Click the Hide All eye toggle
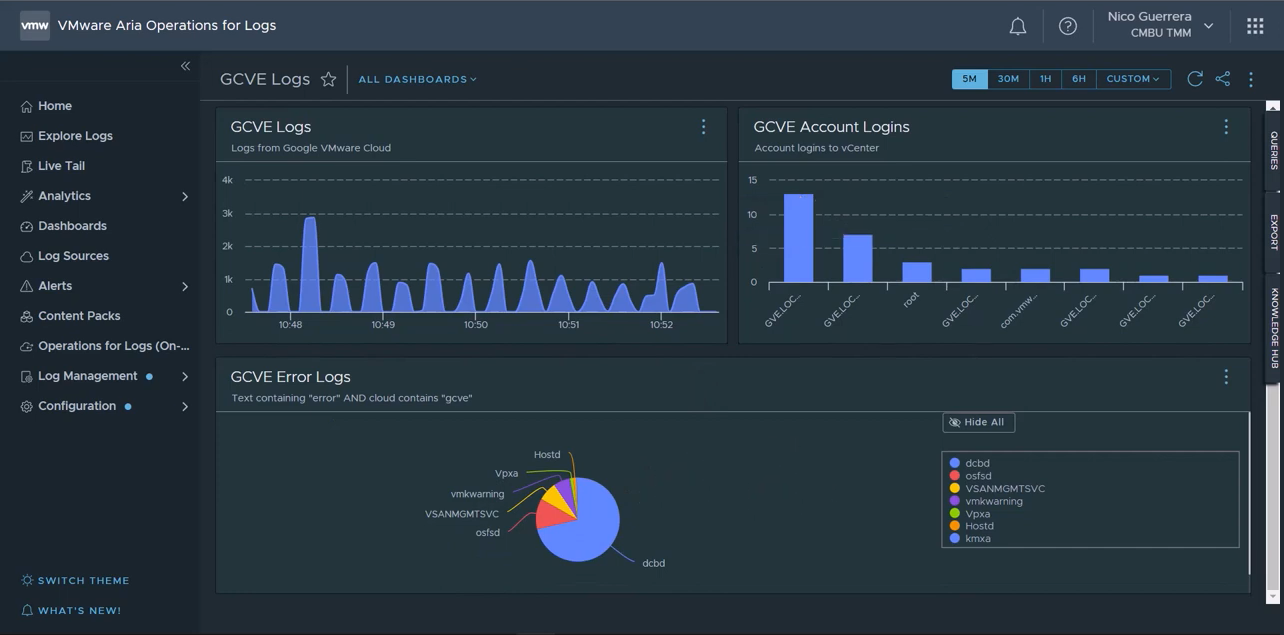The width and height of the screenshot is (1284, 635). pyautogui.click(x=979, y=422)
